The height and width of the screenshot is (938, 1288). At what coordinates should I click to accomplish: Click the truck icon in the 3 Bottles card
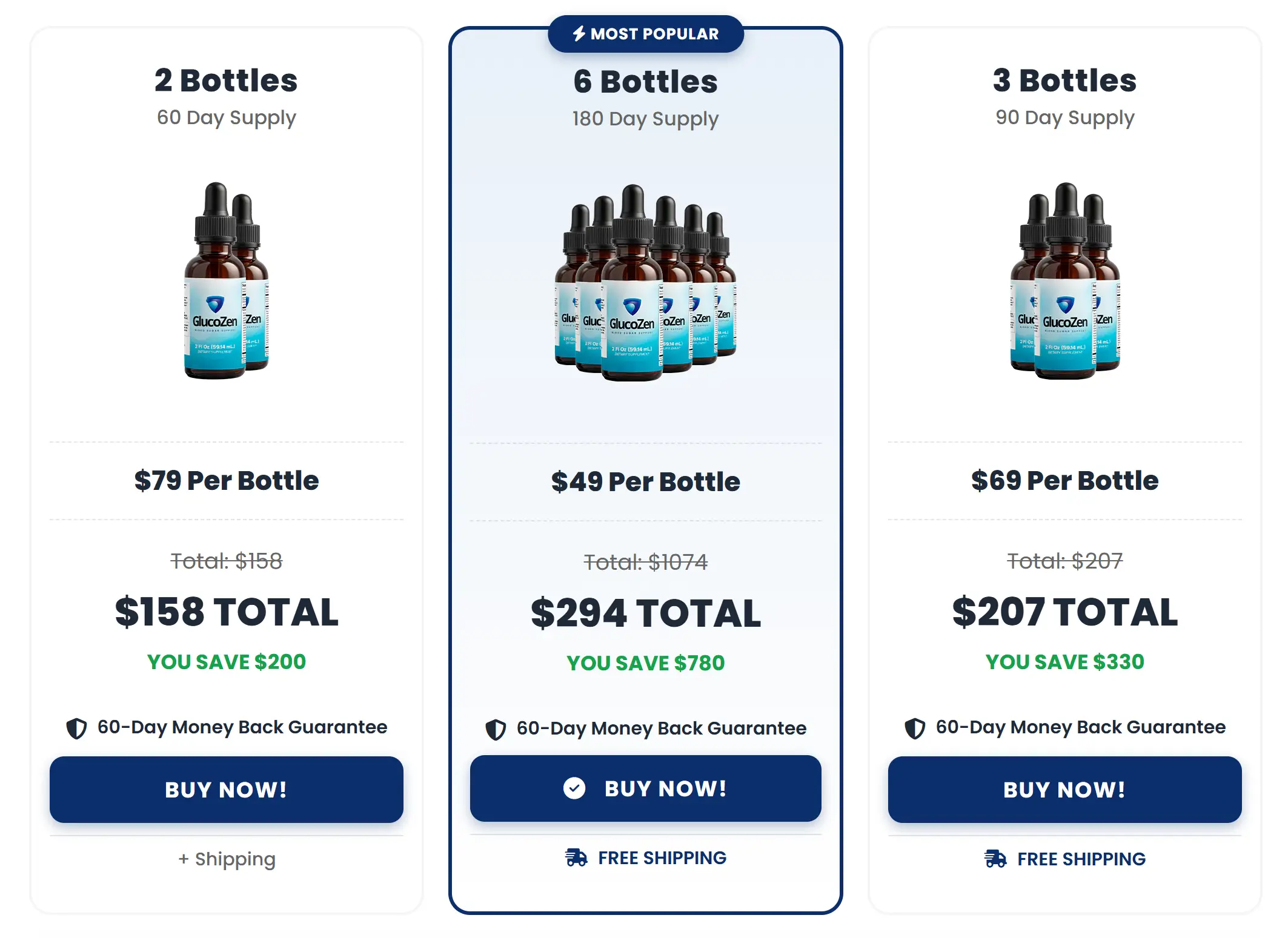click(x=994, y=859)
